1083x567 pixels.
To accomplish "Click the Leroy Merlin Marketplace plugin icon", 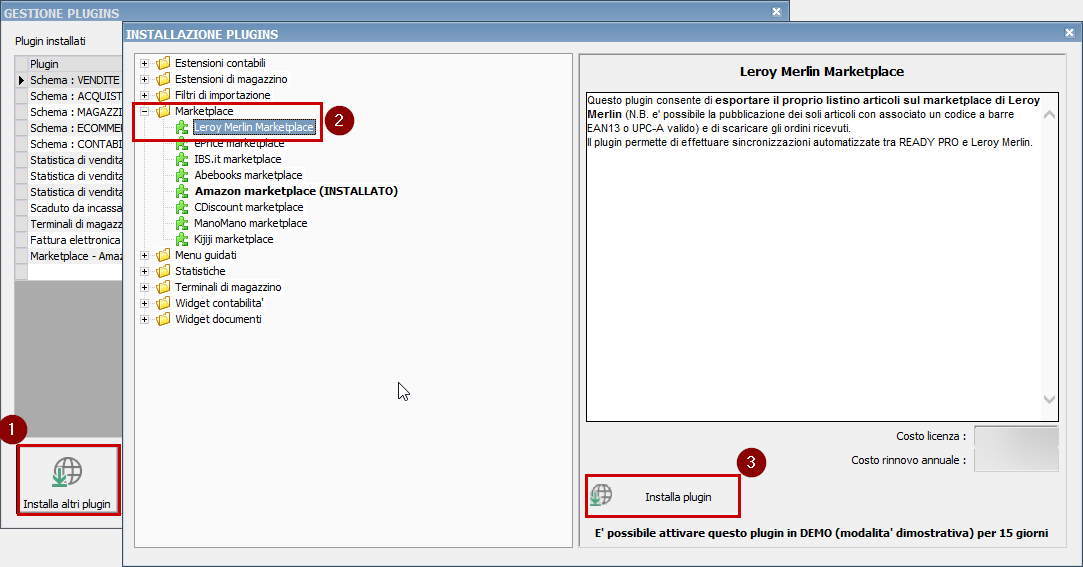I will coord(182,127).
